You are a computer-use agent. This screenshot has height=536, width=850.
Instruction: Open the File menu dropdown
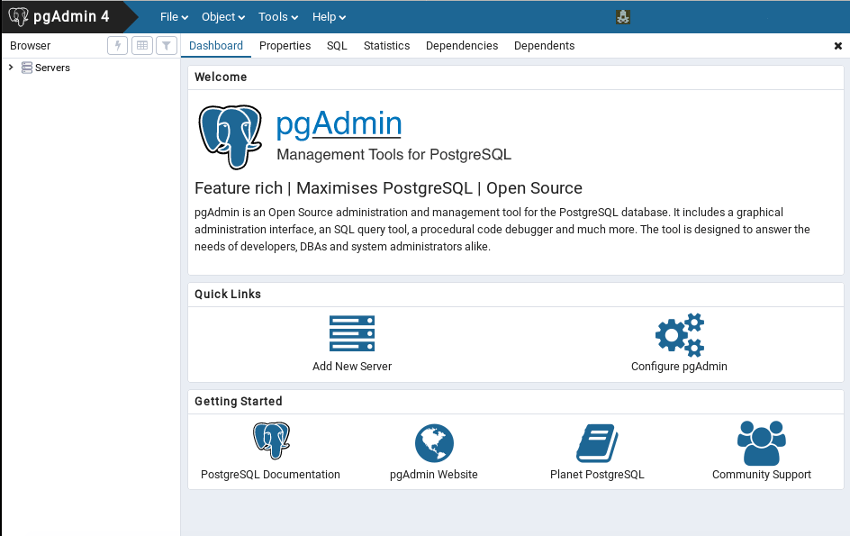(174, 17)
